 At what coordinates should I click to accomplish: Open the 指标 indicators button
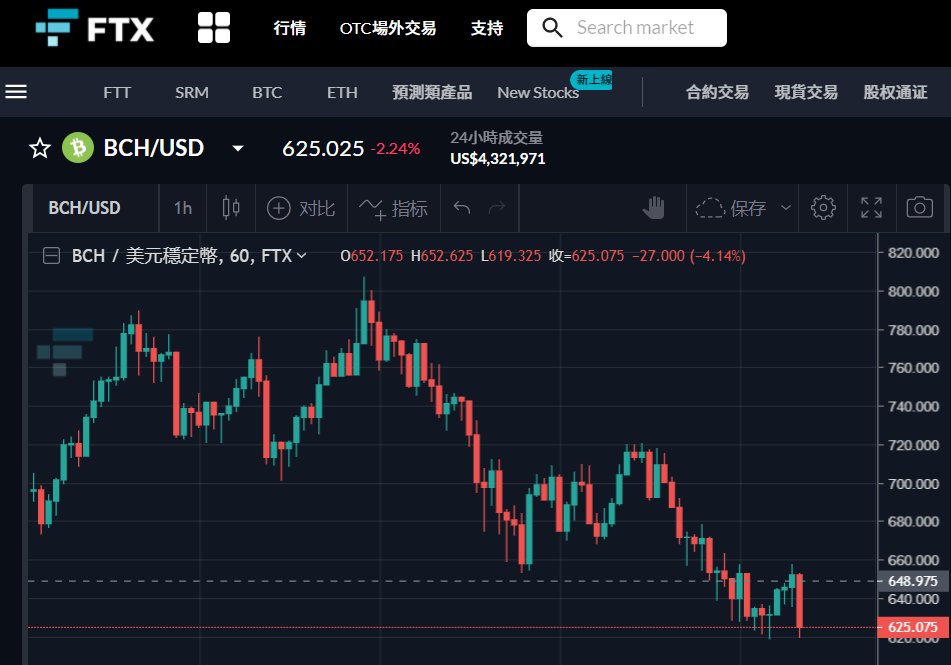pyautogui.click(x=393, y=208)
